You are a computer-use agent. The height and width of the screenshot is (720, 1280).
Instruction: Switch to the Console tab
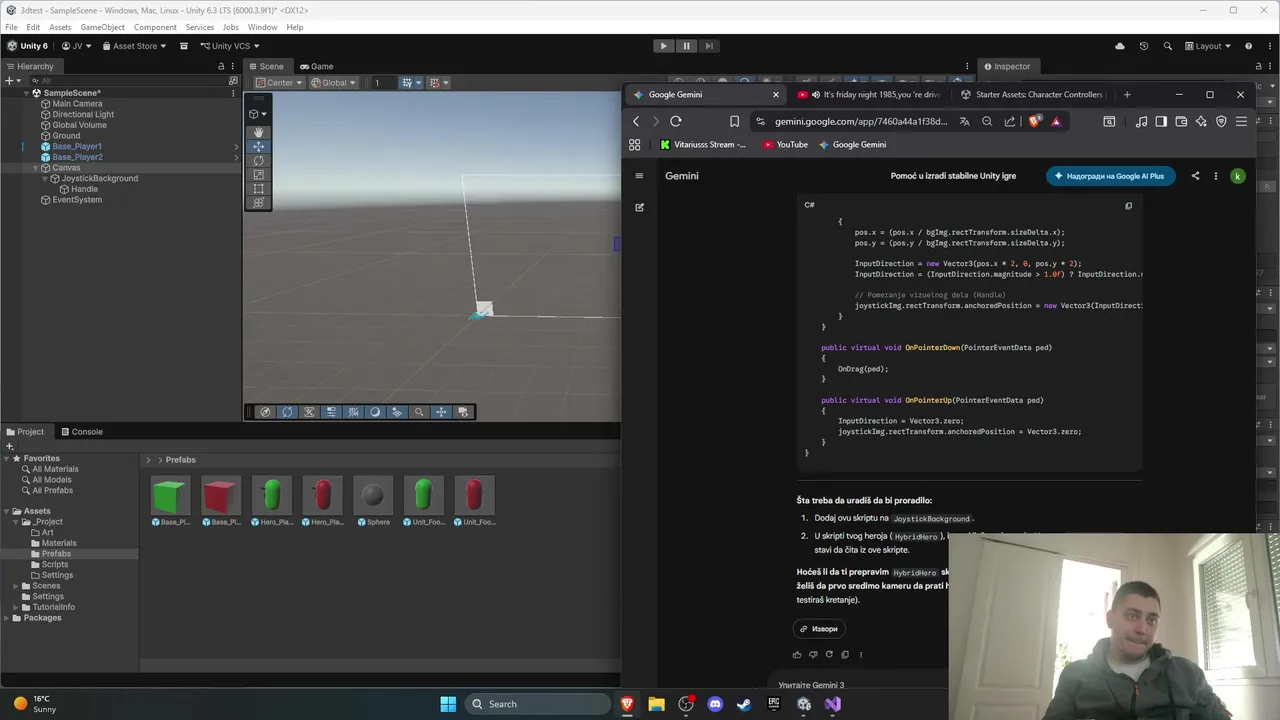[x=80, y=432]
